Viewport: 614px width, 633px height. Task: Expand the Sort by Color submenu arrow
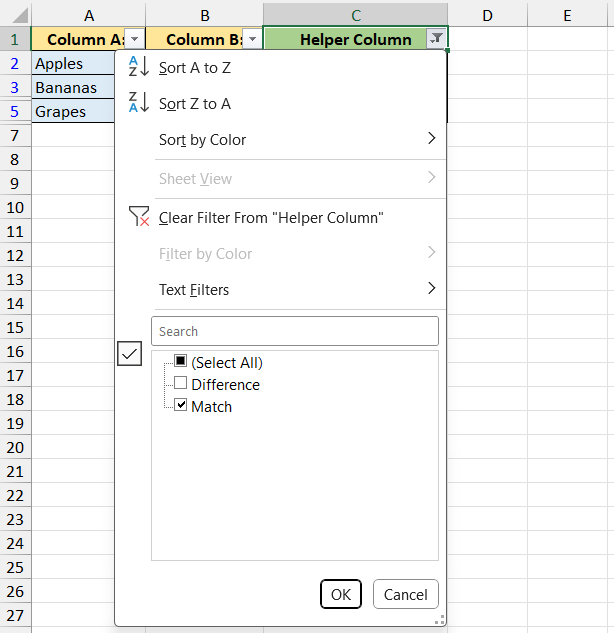[432, 138]
